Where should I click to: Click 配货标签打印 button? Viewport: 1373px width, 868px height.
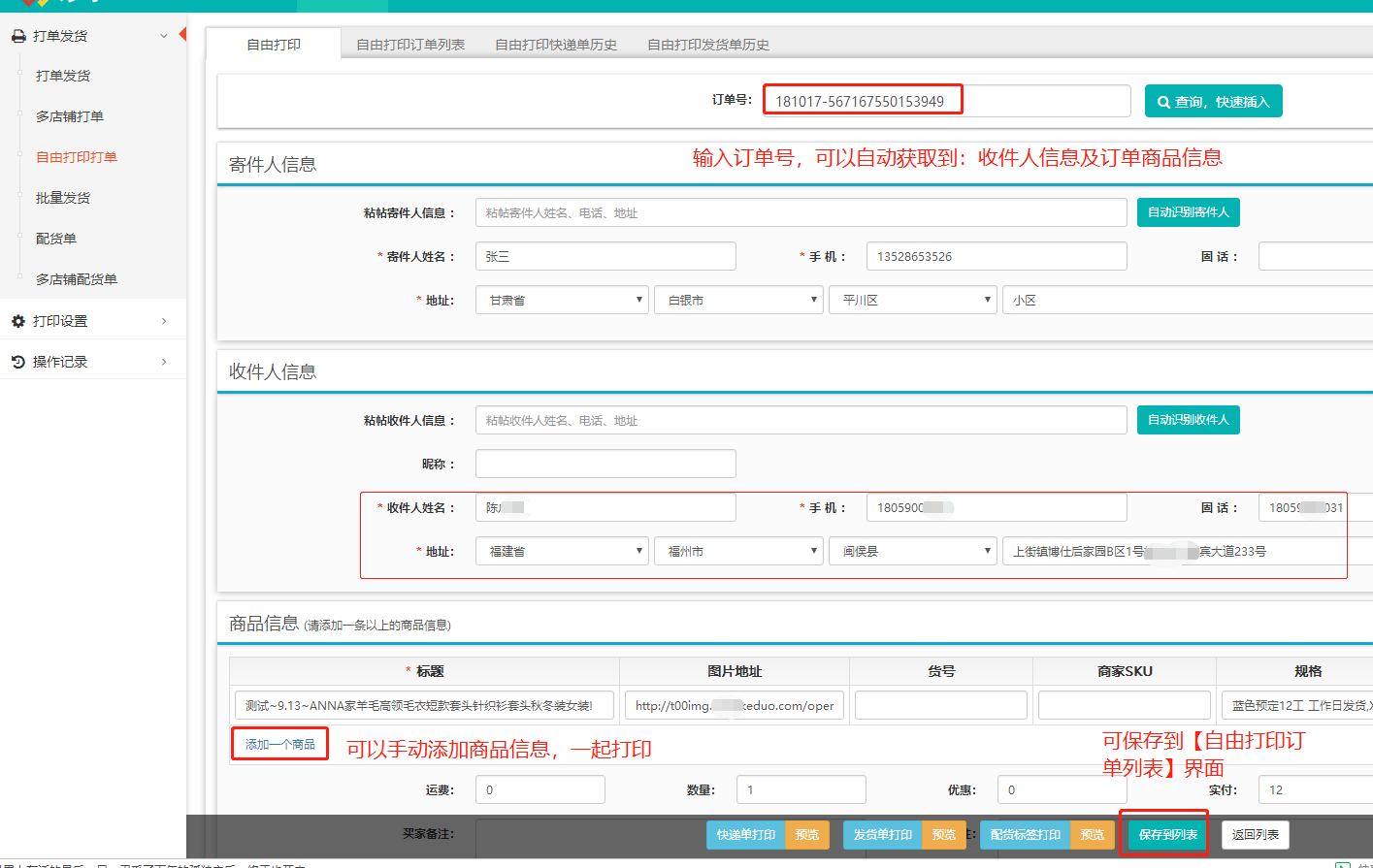[1026, 835]
